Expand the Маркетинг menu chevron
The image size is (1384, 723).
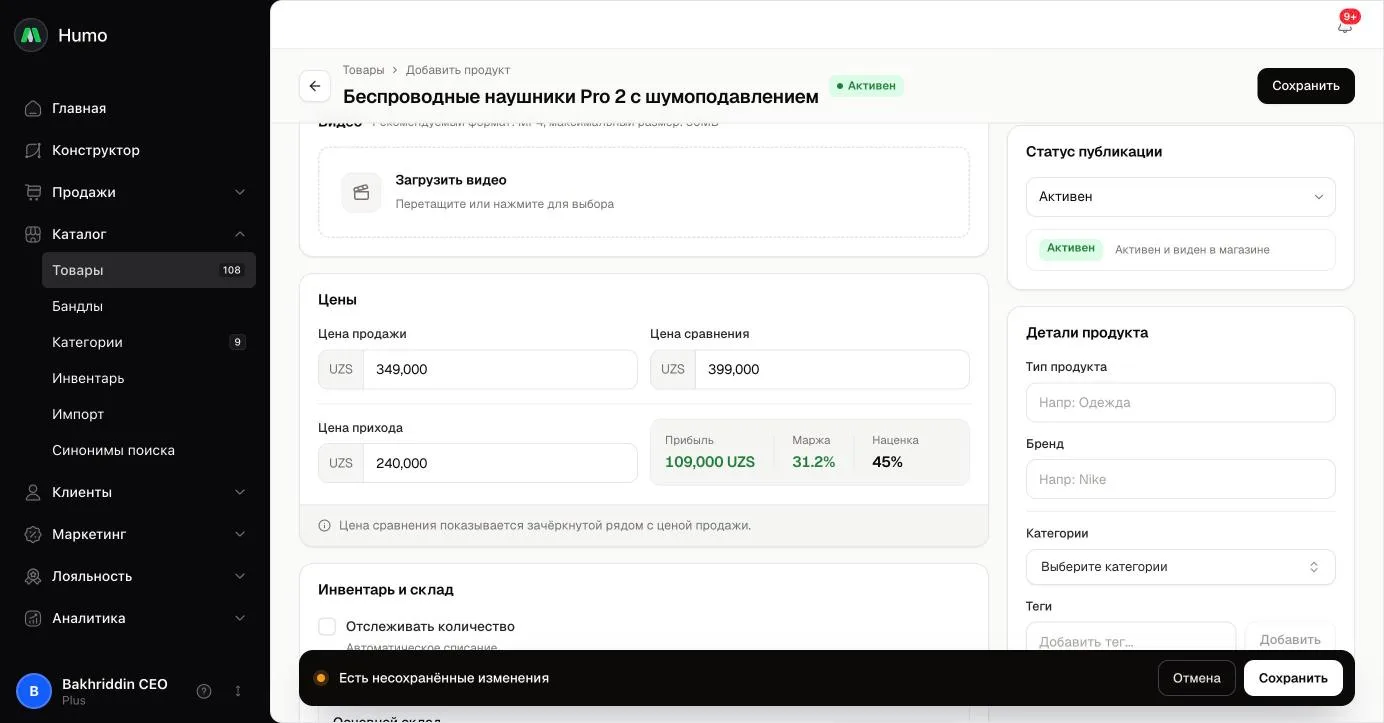point(240,534)
